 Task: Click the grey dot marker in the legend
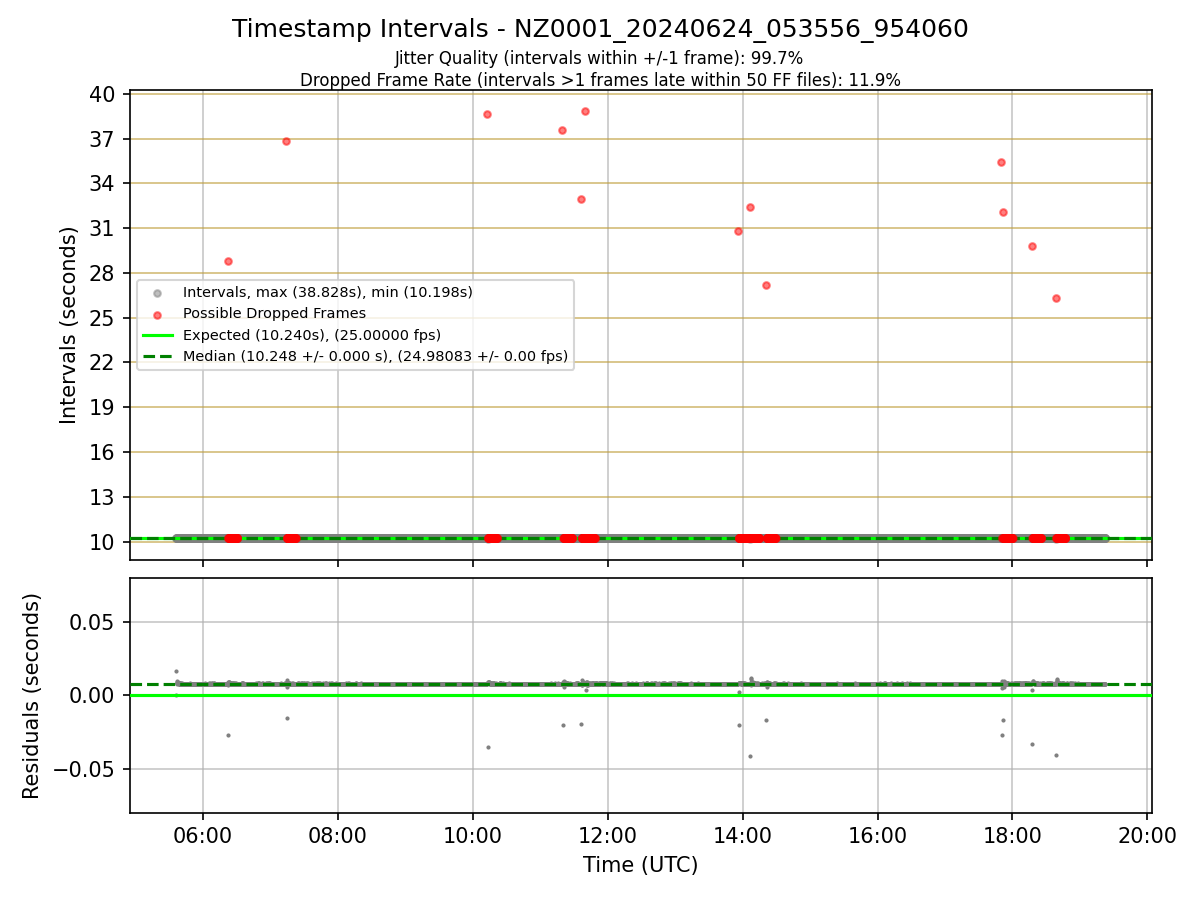157,293
